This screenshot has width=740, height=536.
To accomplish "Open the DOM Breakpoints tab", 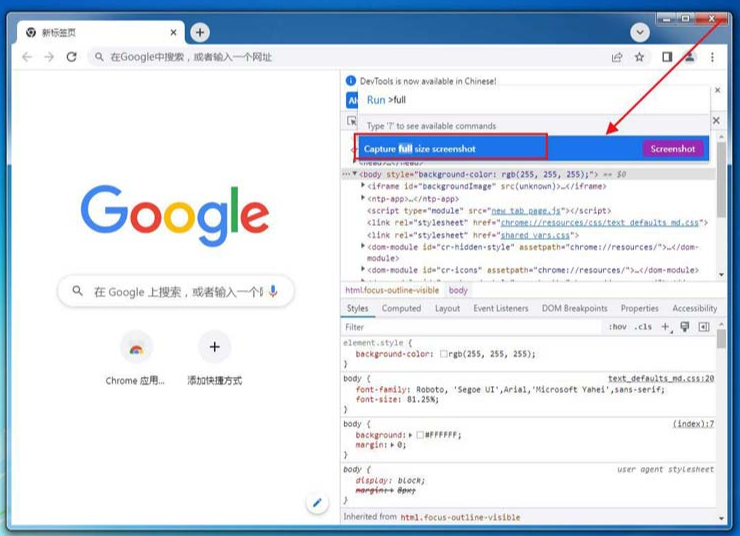I will point(574,308).
